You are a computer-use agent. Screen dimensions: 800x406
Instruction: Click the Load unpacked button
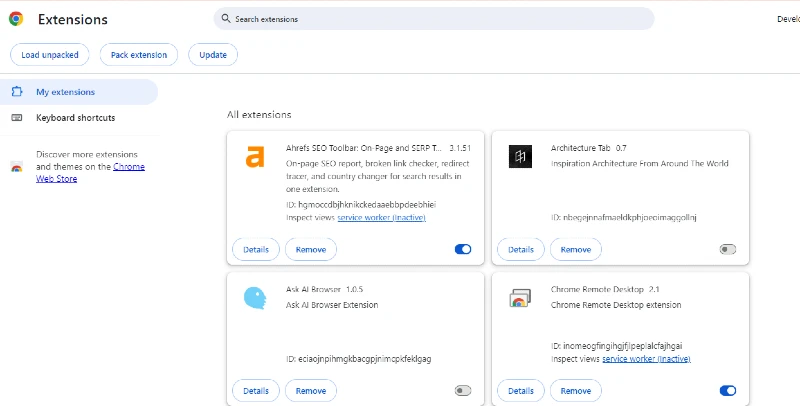50,55
